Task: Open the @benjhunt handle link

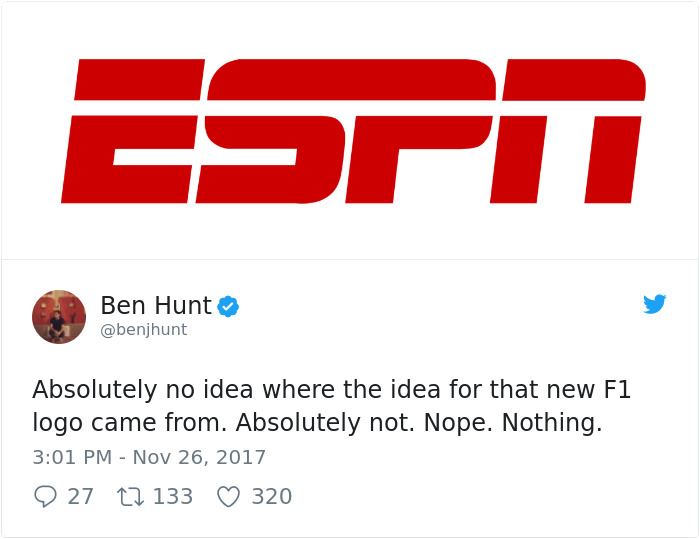Action: pos(143,329)
